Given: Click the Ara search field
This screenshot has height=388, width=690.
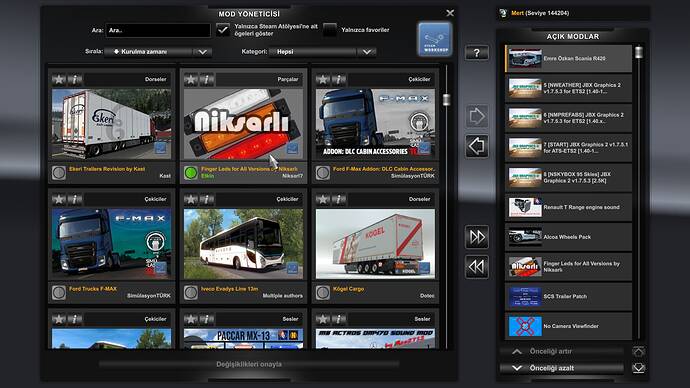Looking at the screenshot, I should (x=158, y=30).
